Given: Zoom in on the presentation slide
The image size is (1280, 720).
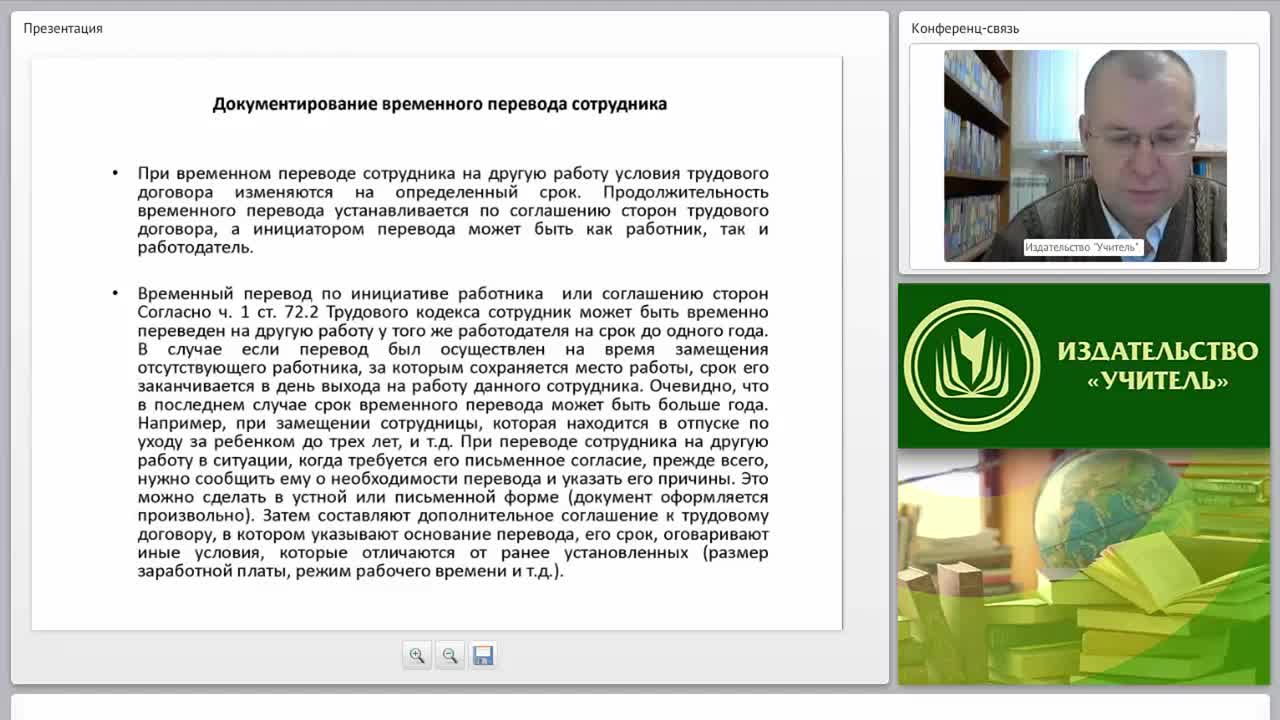Looking at the screenshot, I should 417,655.
